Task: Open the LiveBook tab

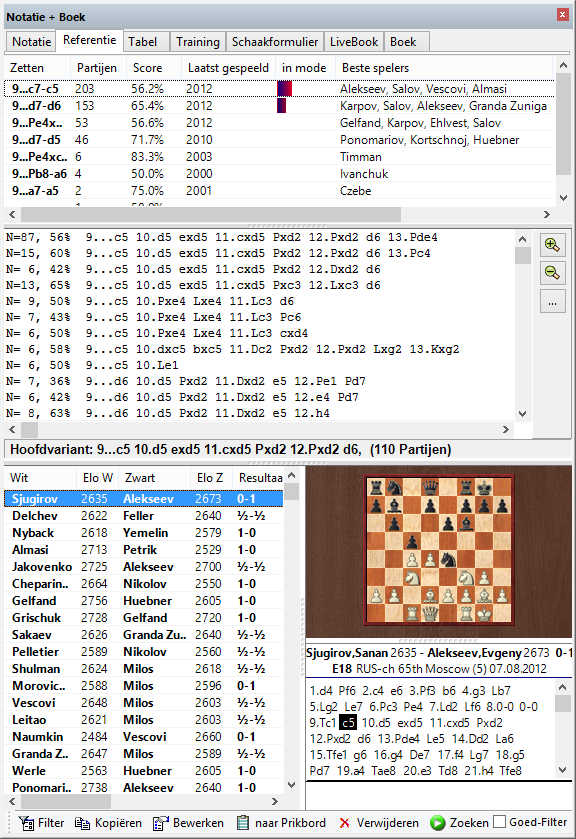Action: click(354, 42)
